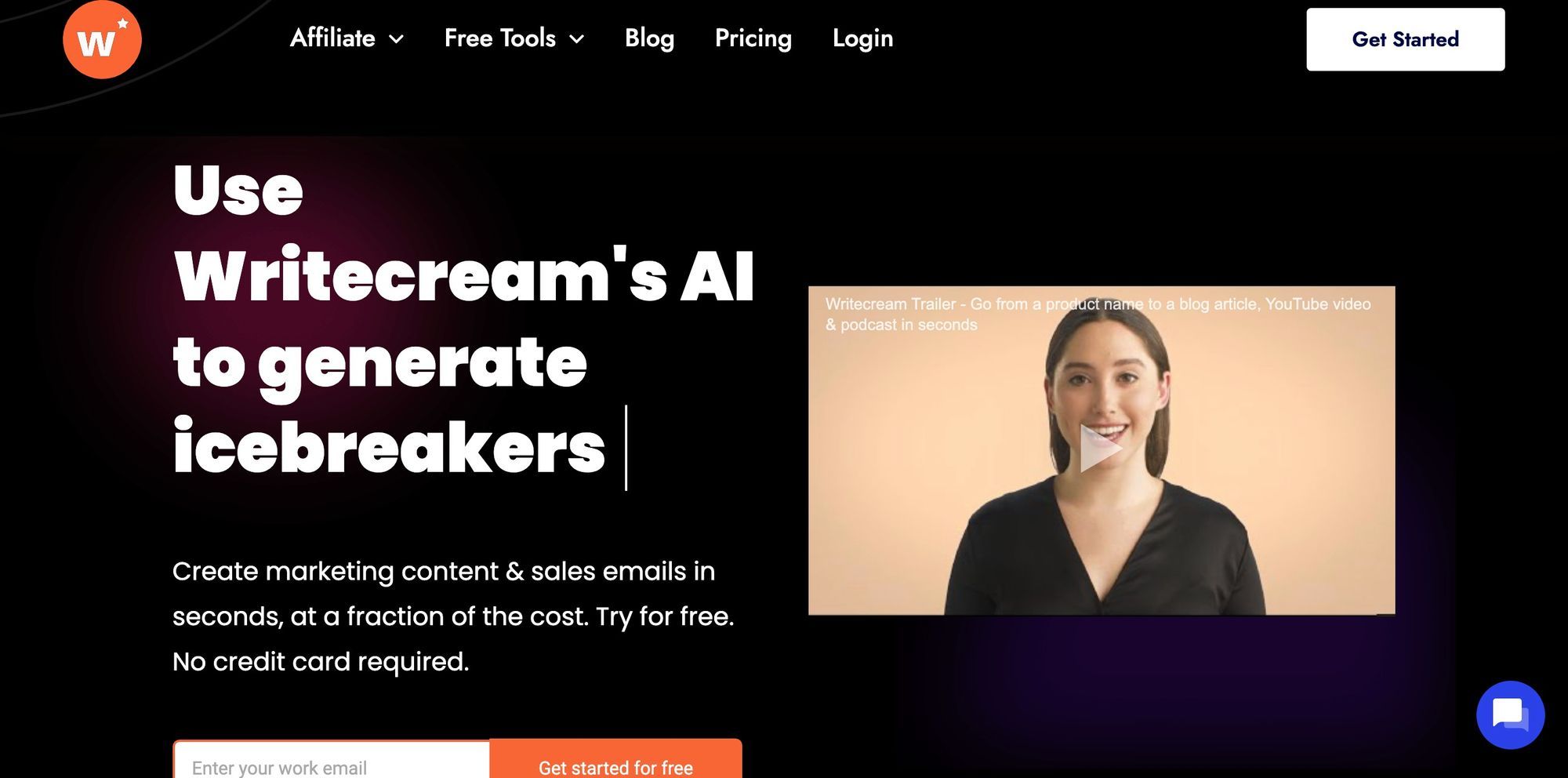
Task: Open the Writecream Trailer video title link
Action: click(1098, 314)
